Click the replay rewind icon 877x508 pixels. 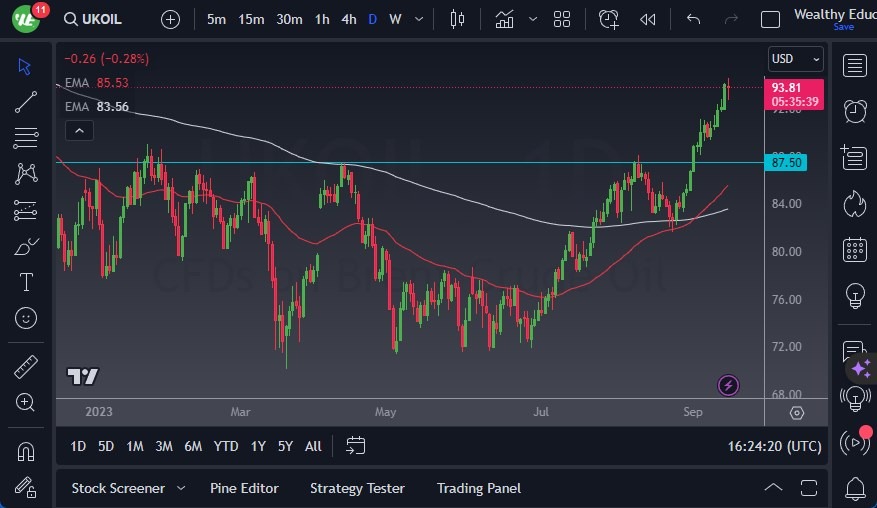click(648, 19)
